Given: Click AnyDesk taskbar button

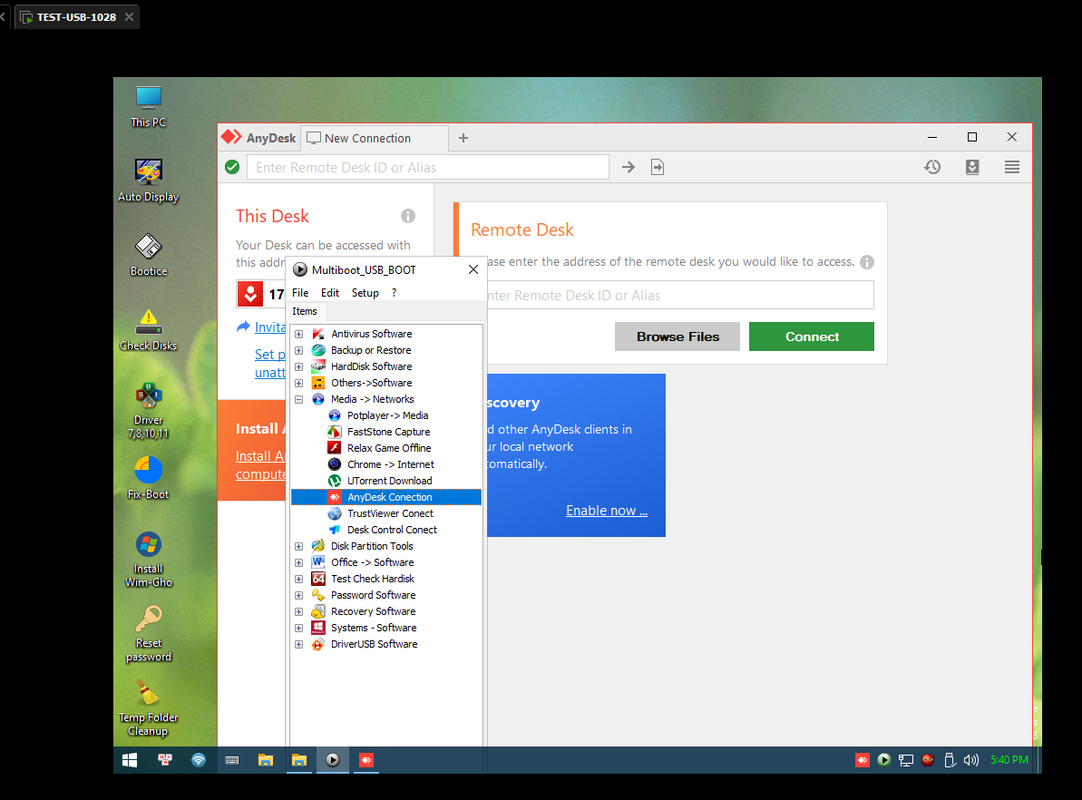Looking at the screenshot, I should click(x=366, y=760).
